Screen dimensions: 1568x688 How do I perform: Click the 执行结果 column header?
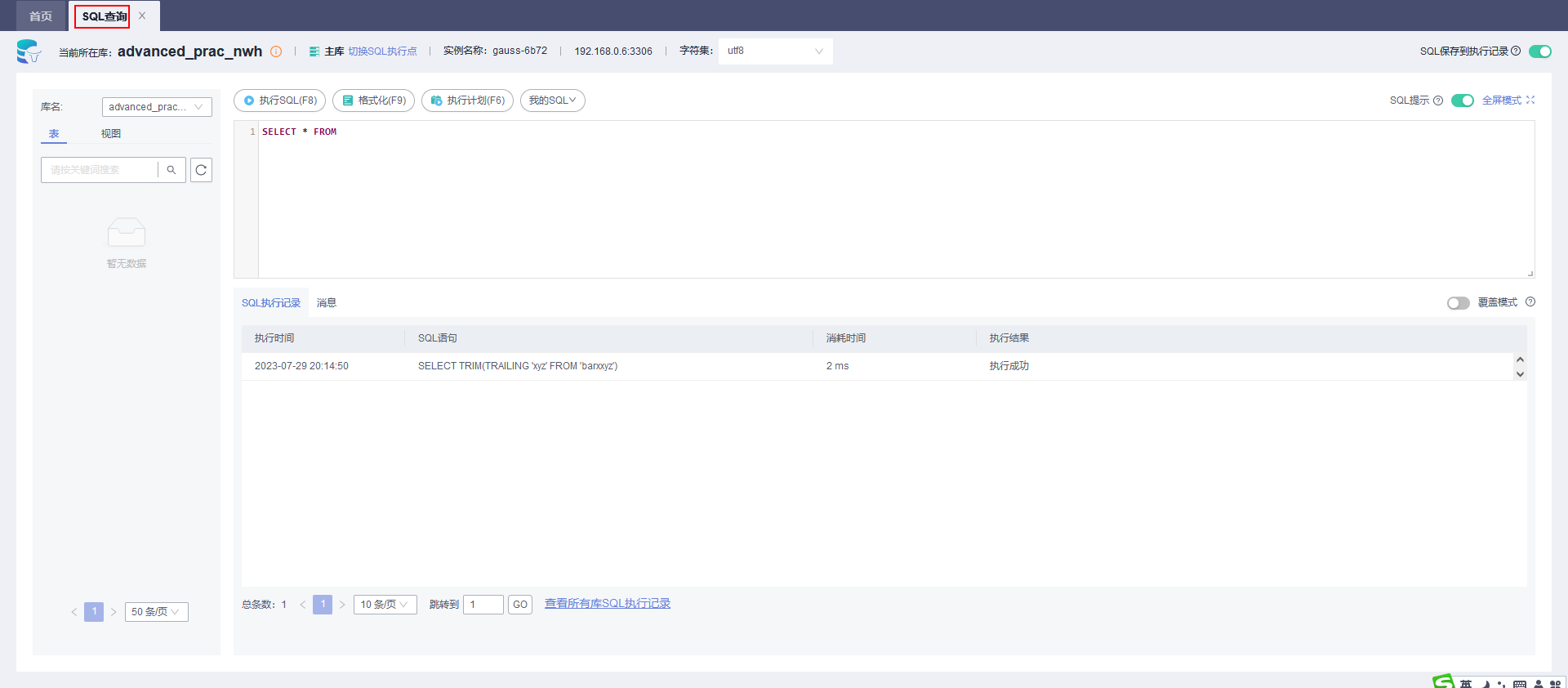point(1009,338)
